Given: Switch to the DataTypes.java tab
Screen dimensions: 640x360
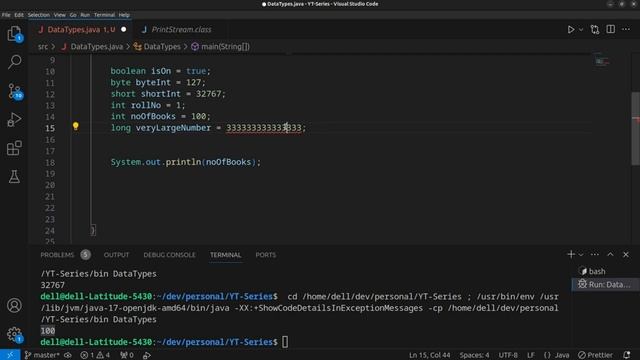Looking at the screenshot, I should (x=81, y=29).
